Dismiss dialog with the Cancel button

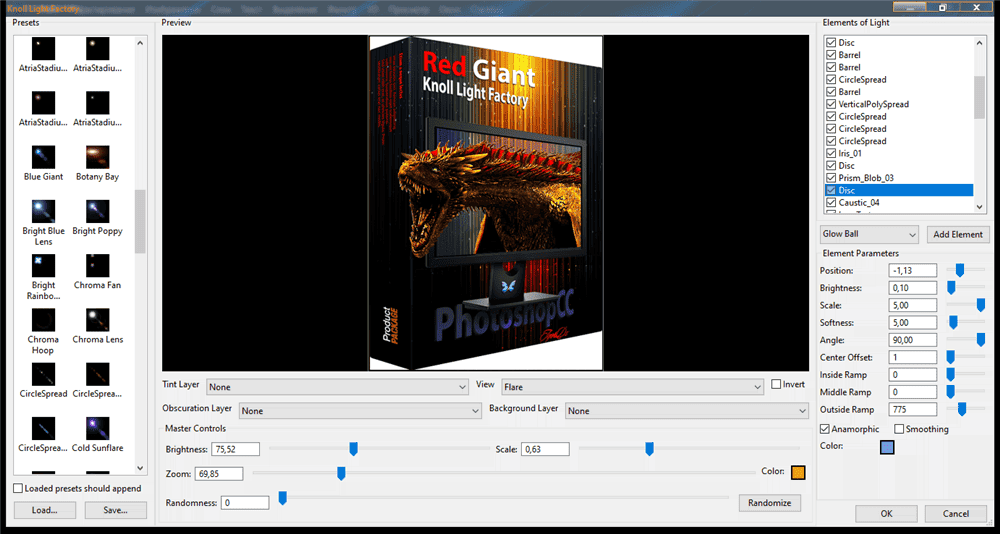pos(955,514)
